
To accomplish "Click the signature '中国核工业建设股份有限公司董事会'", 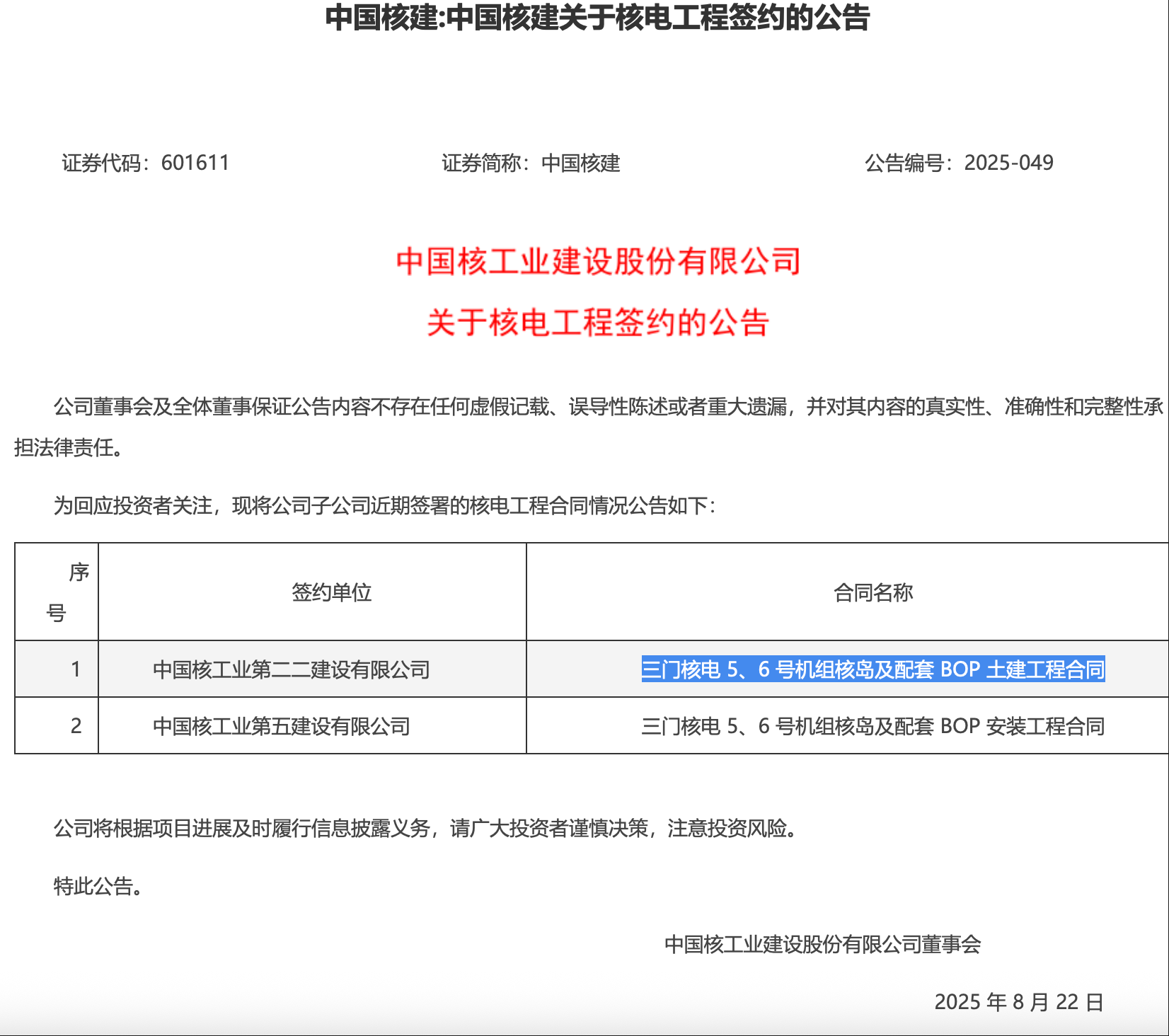I will point(823,944).
